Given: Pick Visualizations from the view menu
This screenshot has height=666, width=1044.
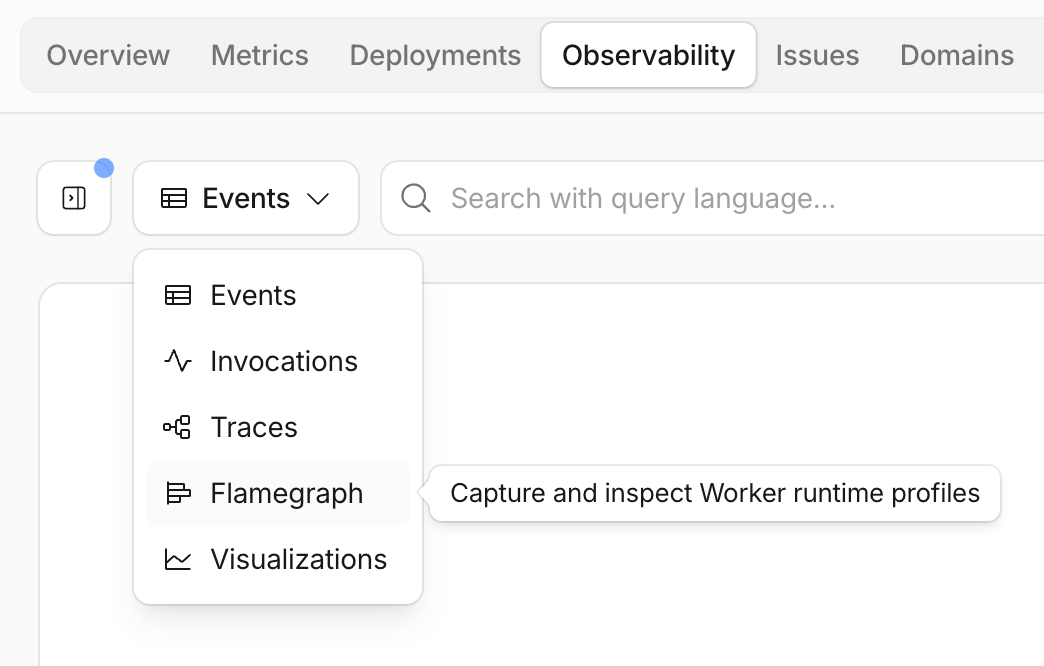Looking at the screenshot, I should tap(278, 559).
